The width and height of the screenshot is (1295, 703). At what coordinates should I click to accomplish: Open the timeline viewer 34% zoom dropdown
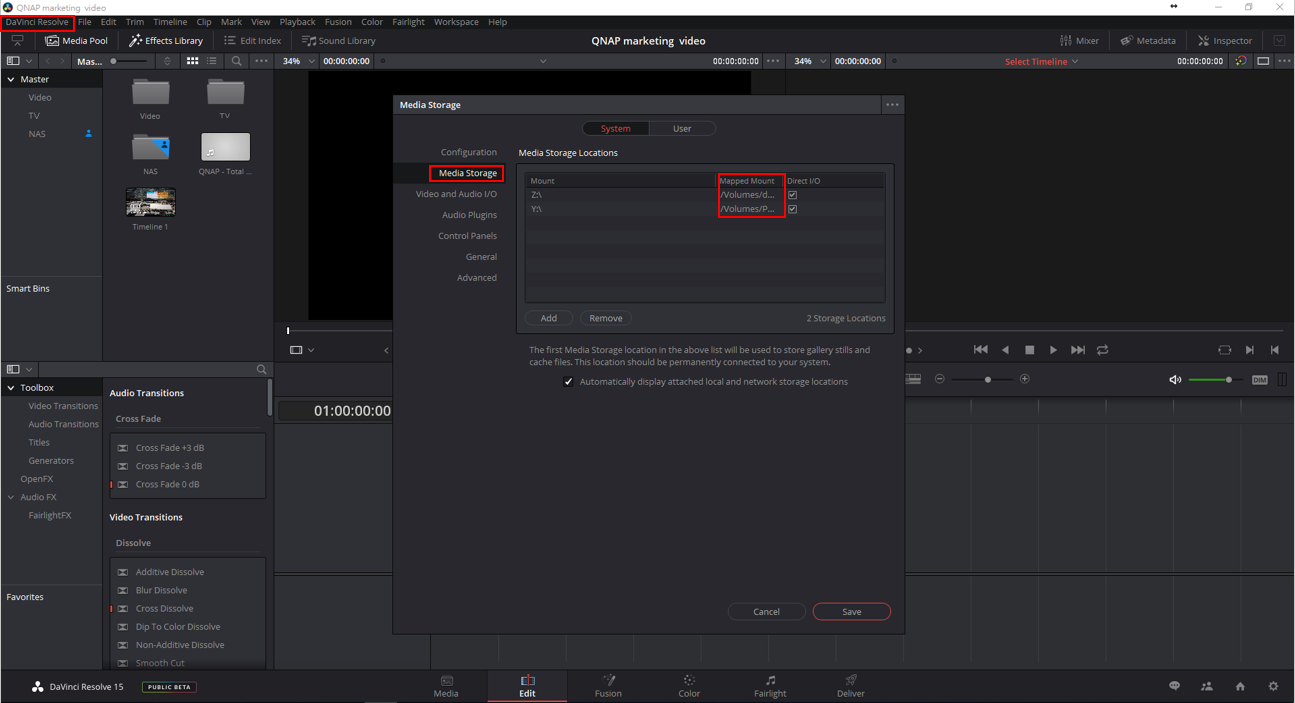click(810, 61)
